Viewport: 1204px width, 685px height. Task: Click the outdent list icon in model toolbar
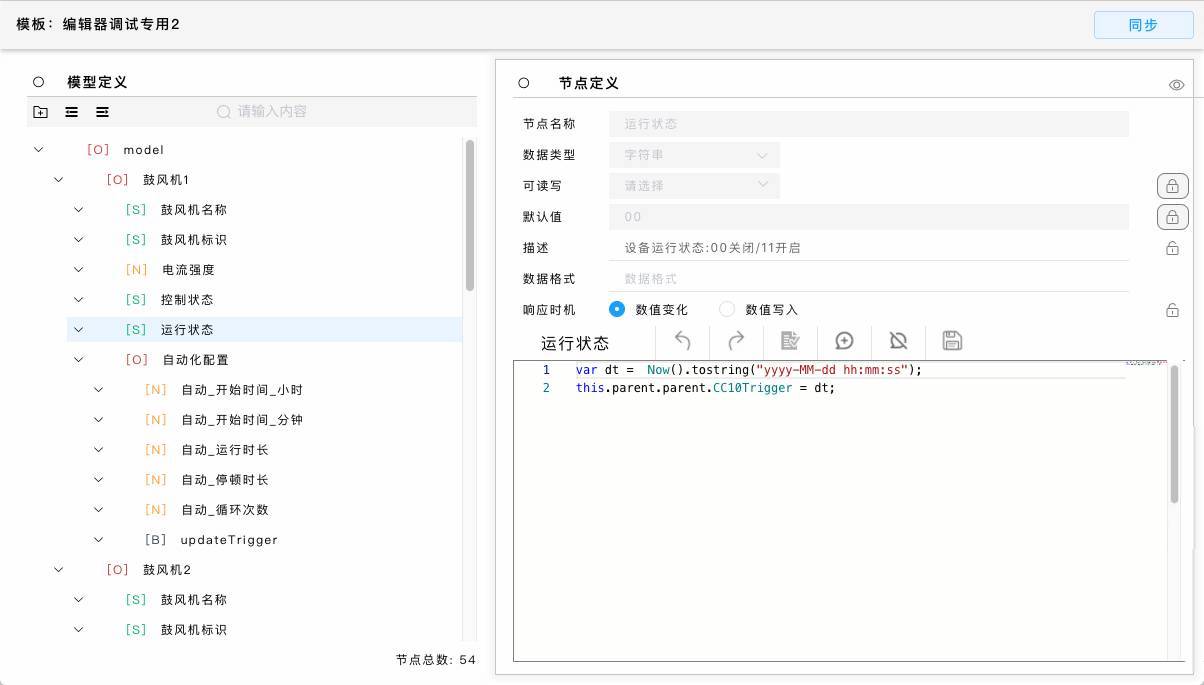71,112
